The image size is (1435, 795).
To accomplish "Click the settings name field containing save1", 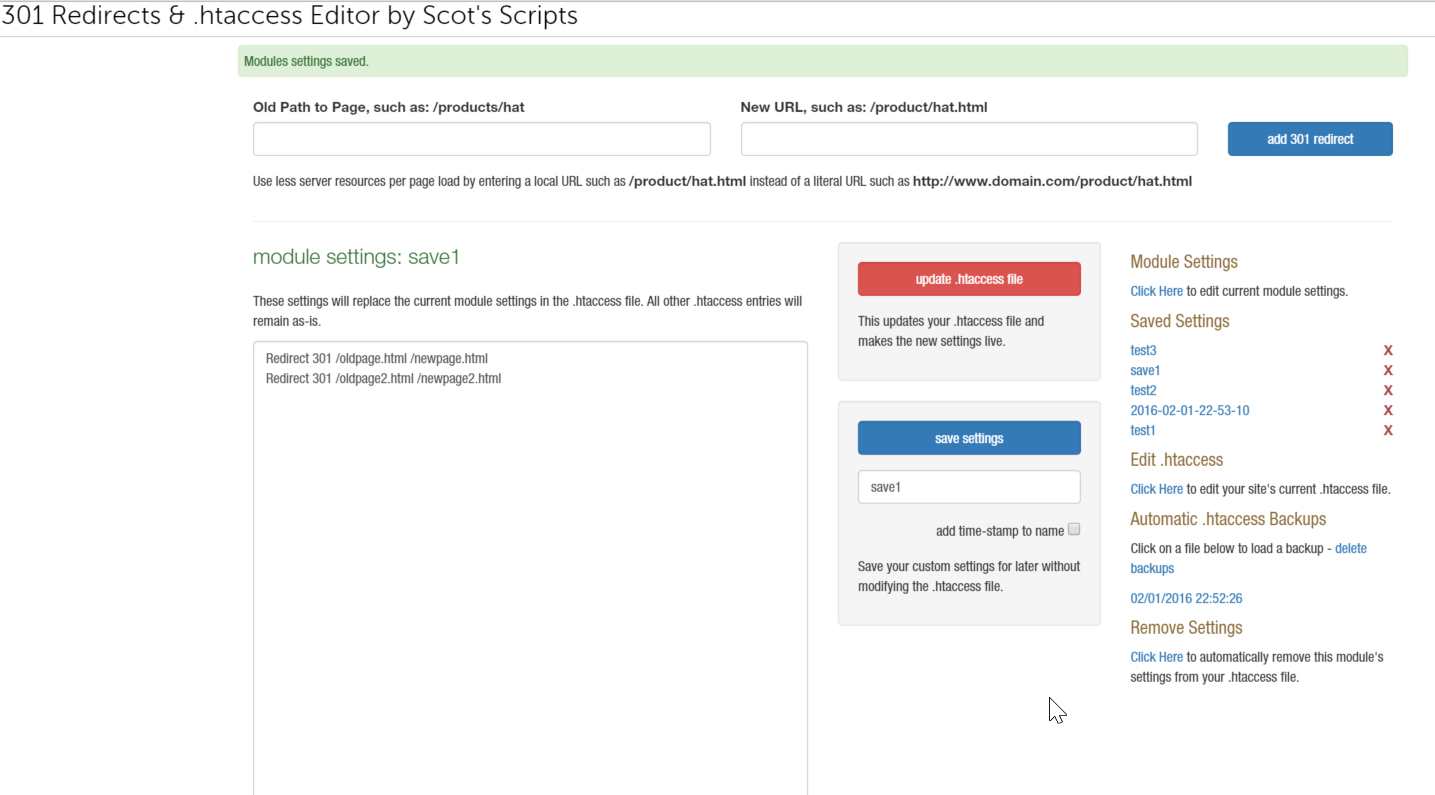I will click(968, 487).
